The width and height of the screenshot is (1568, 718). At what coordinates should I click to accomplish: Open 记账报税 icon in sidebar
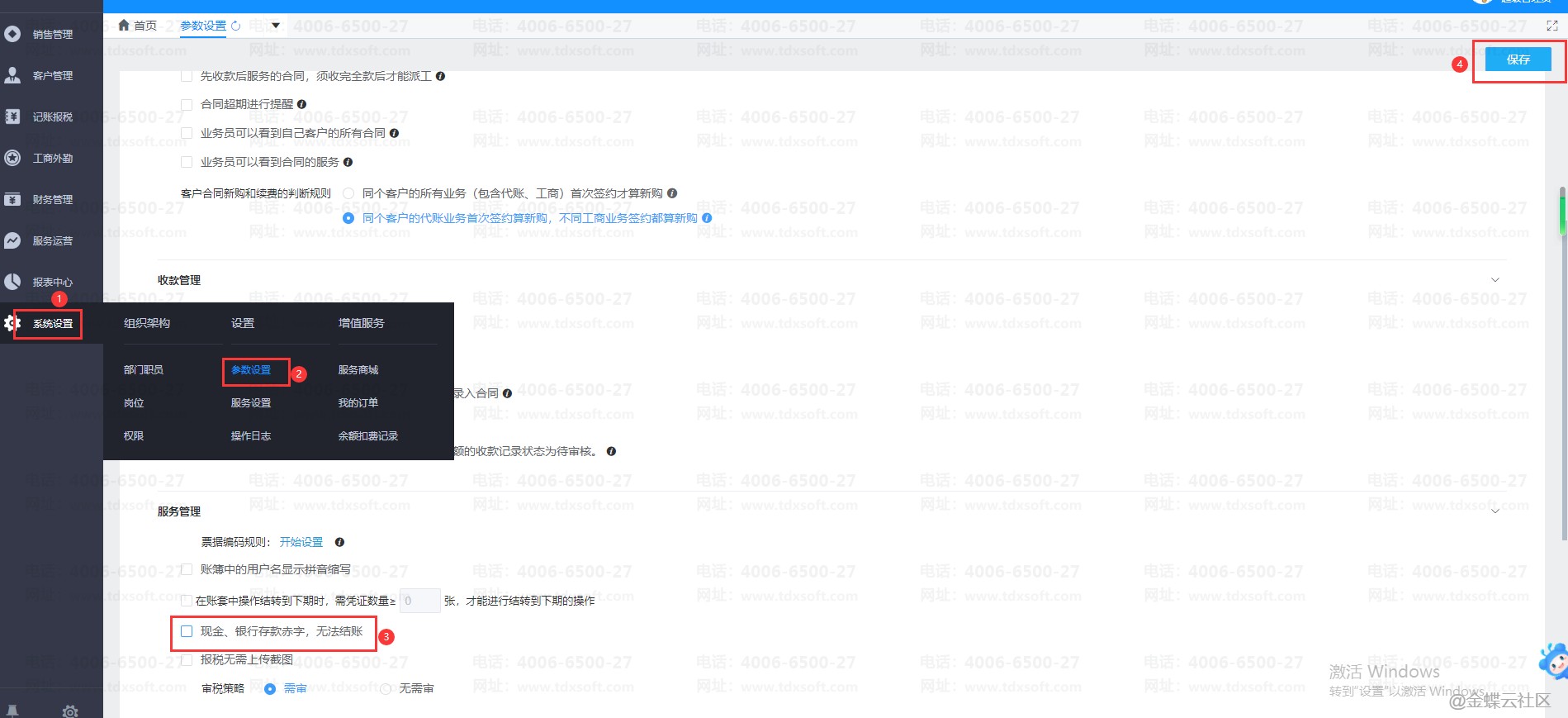pyautogui.click(x=12, y=116)
